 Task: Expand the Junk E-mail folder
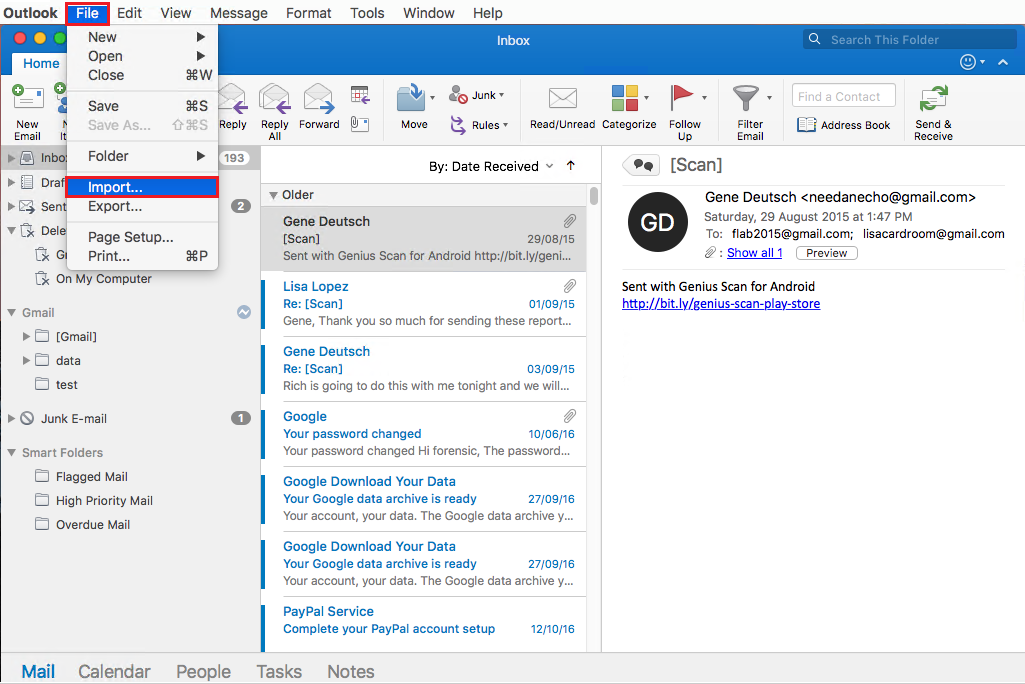point(11,419)
